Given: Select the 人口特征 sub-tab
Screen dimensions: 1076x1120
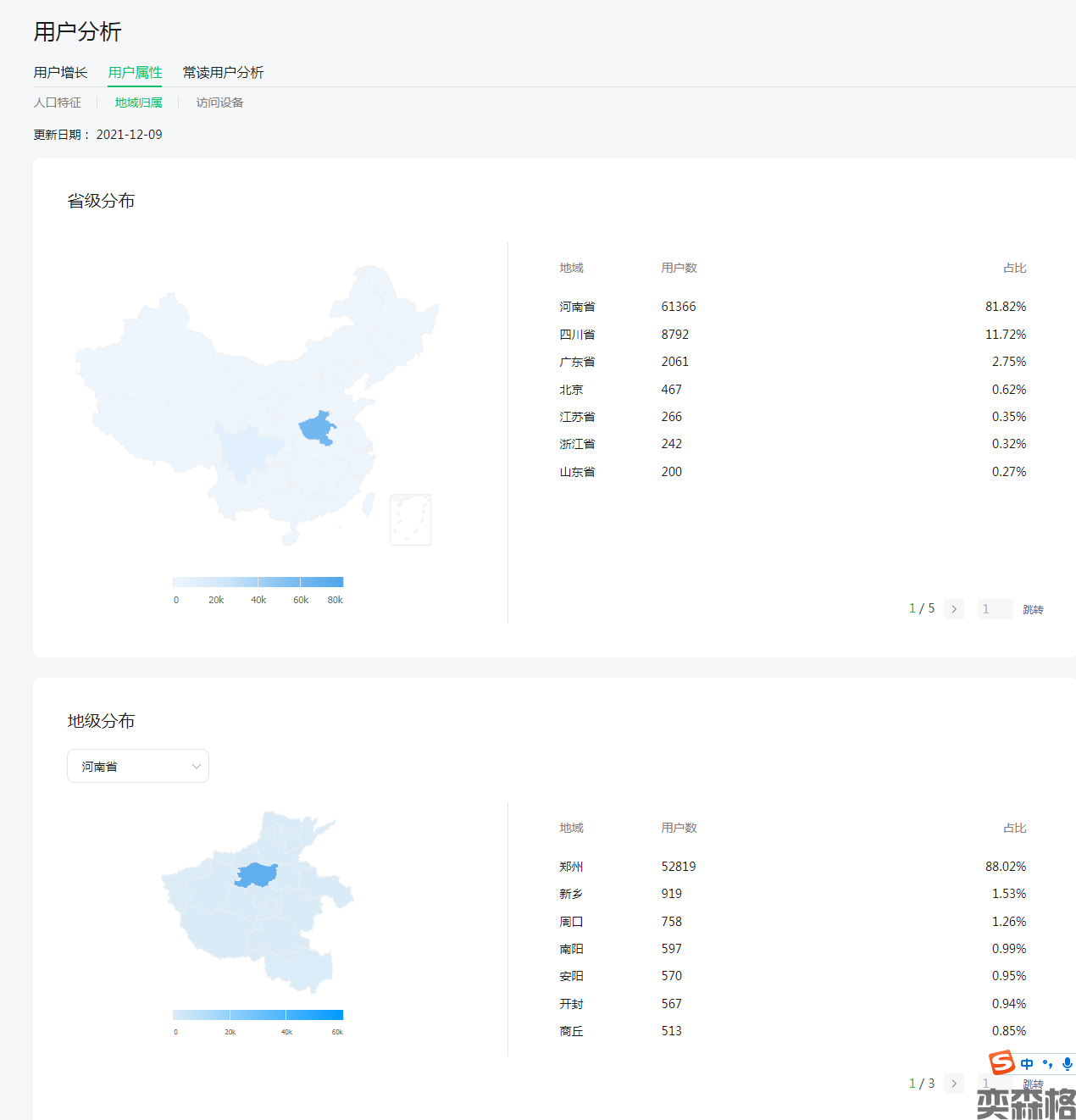Looking at the screenshot, I should (x=58, y=103).
